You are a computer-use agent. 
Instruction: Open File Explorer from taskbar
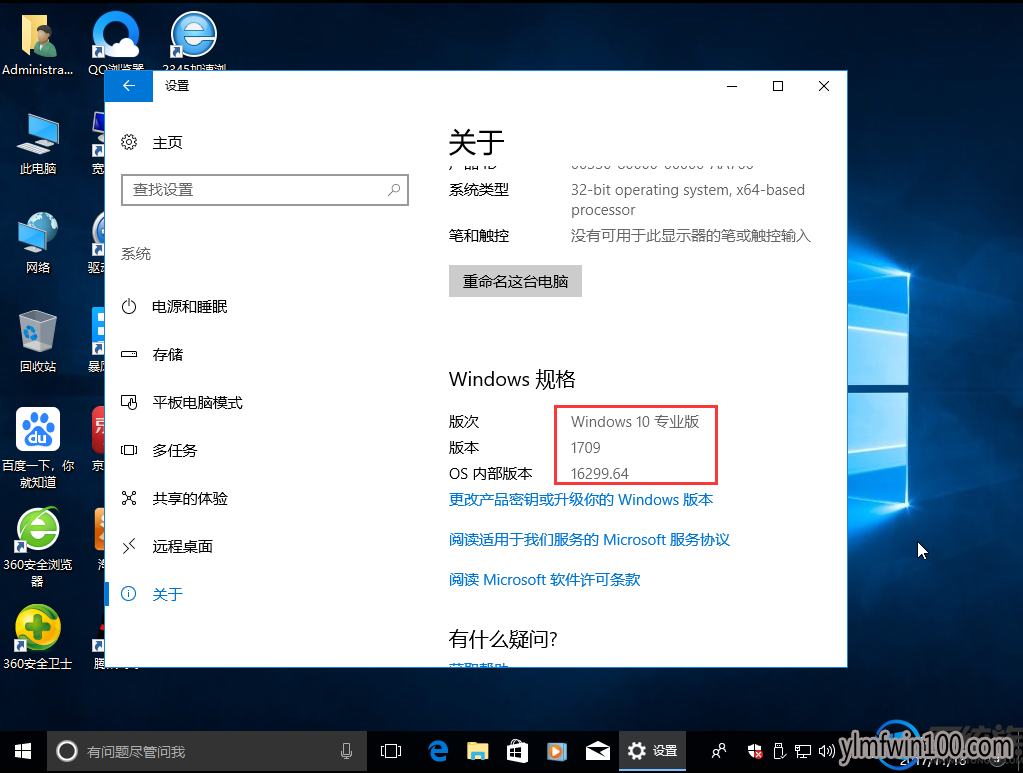pos(478,751)
